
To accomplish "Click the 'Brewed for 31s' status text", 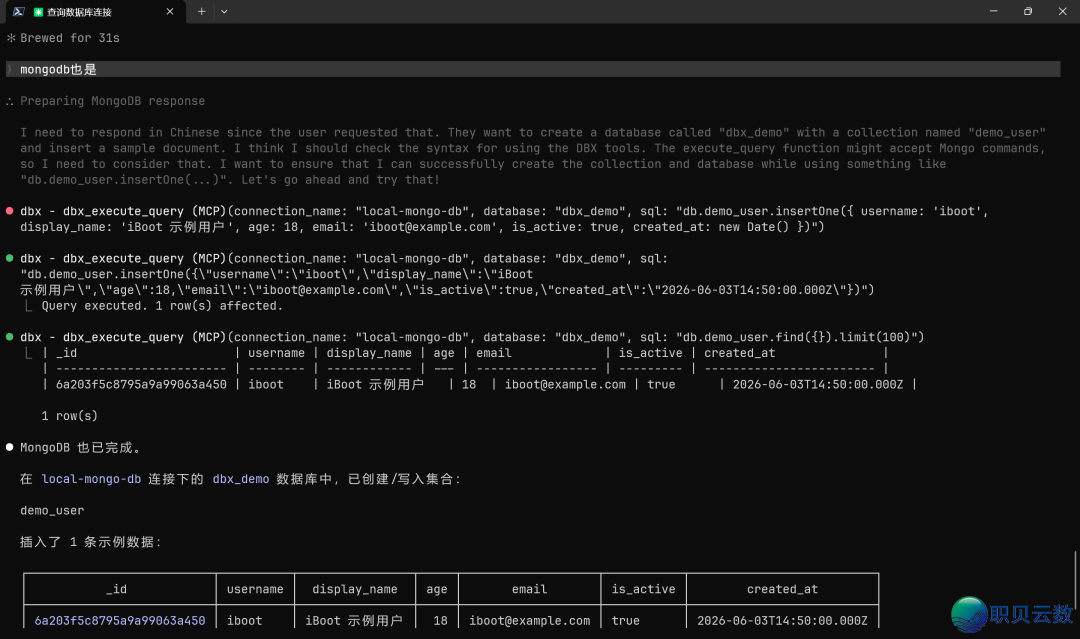I will (x=70, y=38).
